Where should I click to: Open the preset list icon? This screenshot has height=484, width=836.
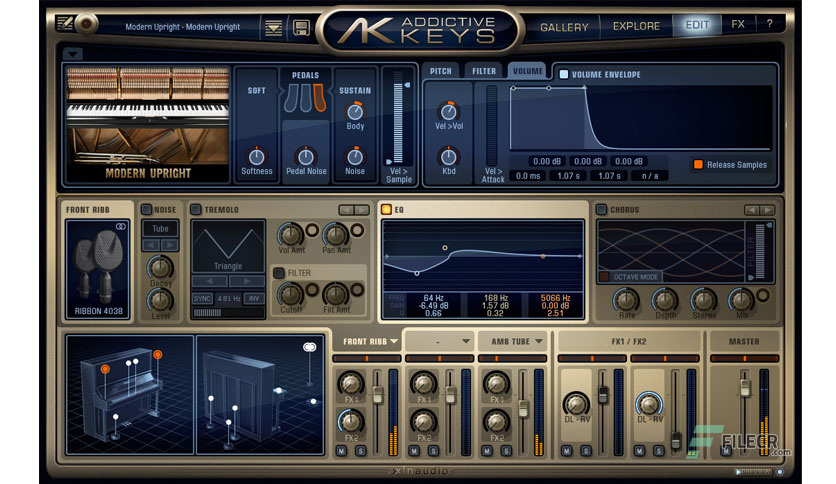pos(274,28)
